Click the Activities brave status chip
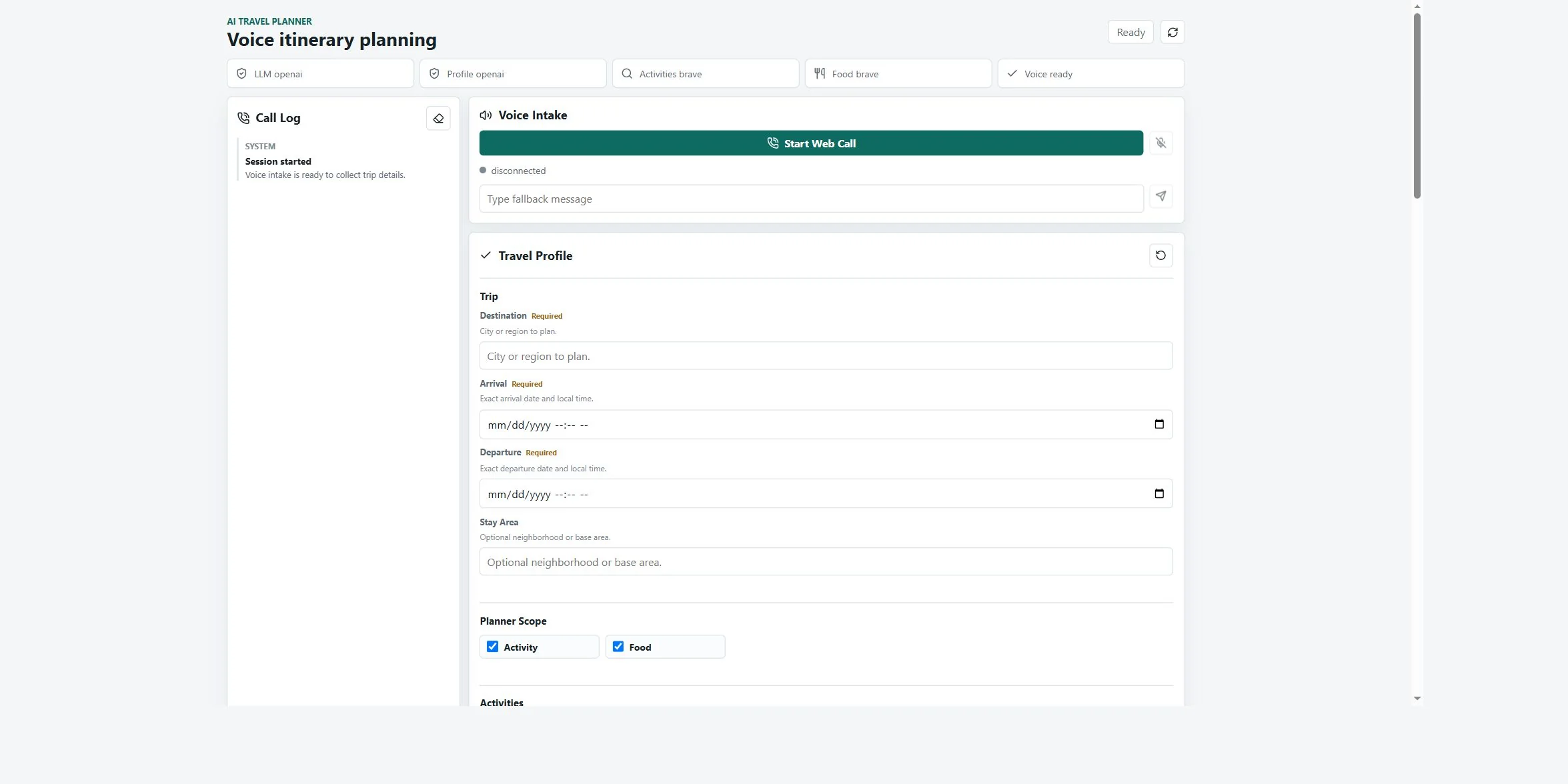 point(706,73)
